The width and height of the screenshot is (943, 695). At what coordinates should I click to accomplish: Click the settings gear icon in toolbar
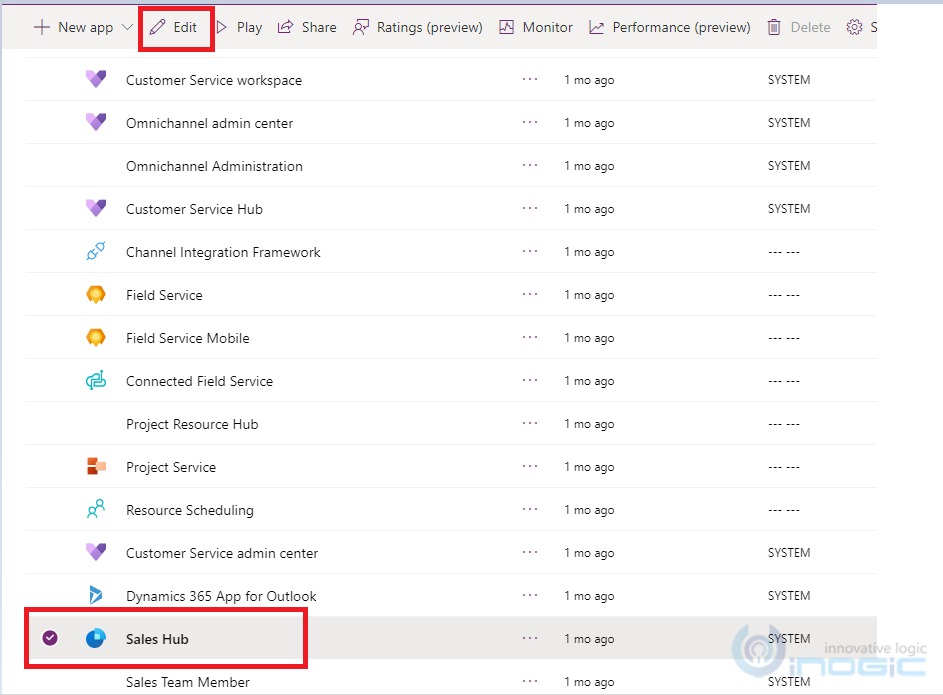pyautogui.click(x=854, y=27)
